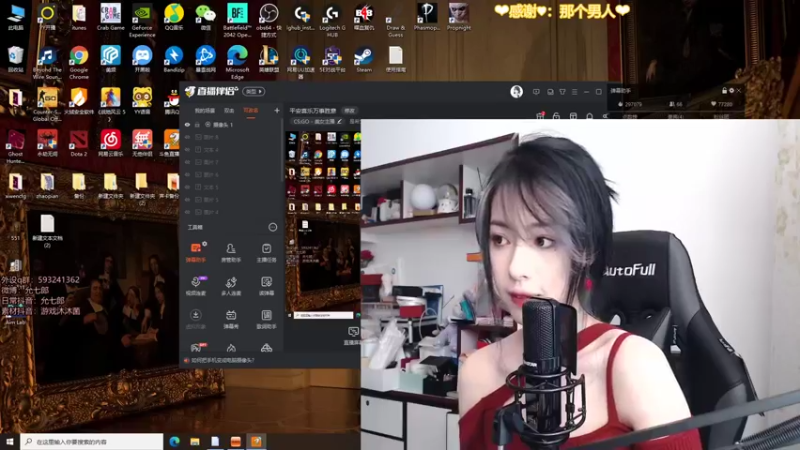Click the sources list vertical scrollbar
Image resolution: width=800 pixels, height=450 pixels.
pos(282,151)
